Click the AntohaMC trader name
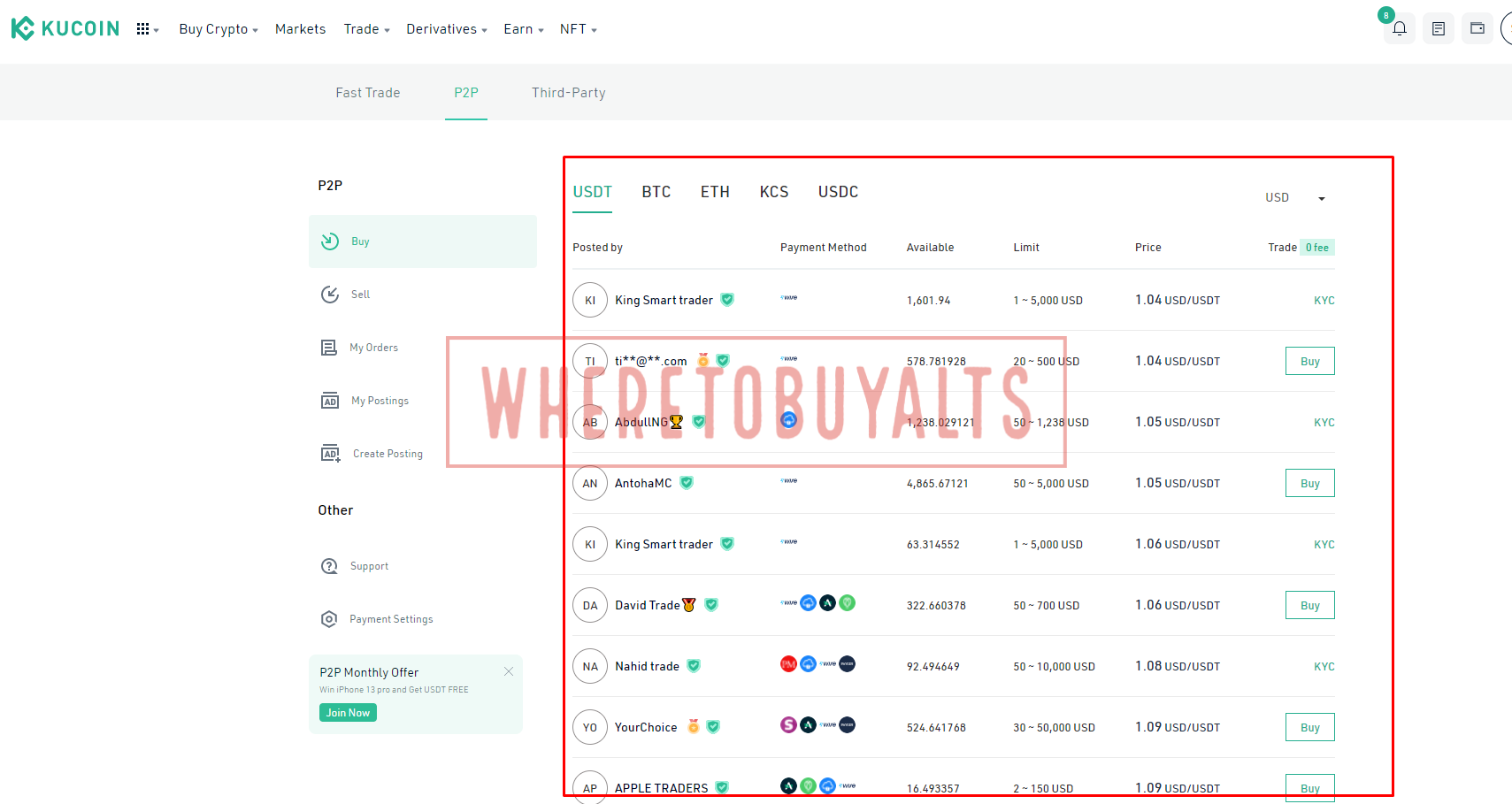This screenshot has width=1512, height=804. (643, 483)
